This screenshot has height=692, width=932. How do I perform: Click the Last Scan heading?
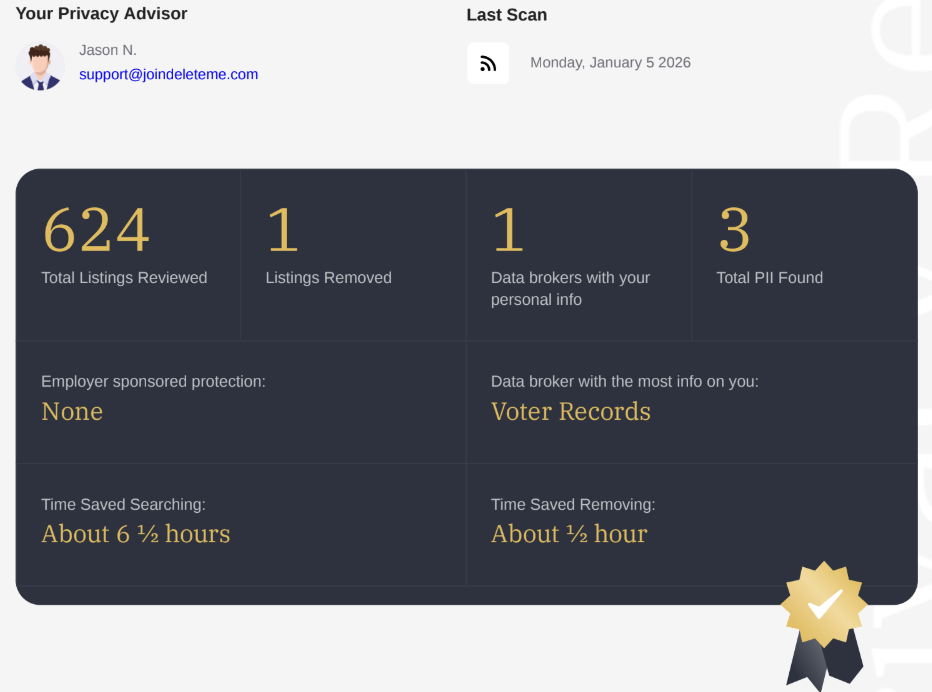click(x=506, y=15)
